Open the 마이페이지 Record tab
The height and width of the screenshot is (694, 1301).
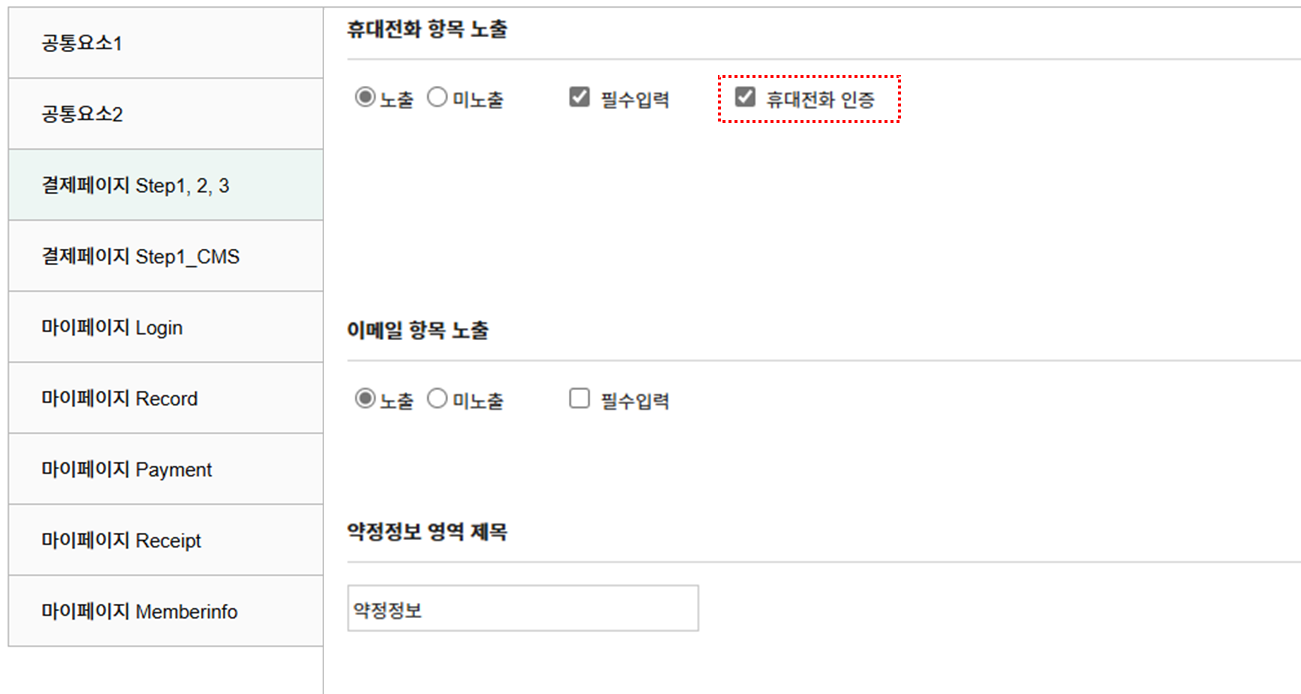pyautogui.click(x=165, y=399)
